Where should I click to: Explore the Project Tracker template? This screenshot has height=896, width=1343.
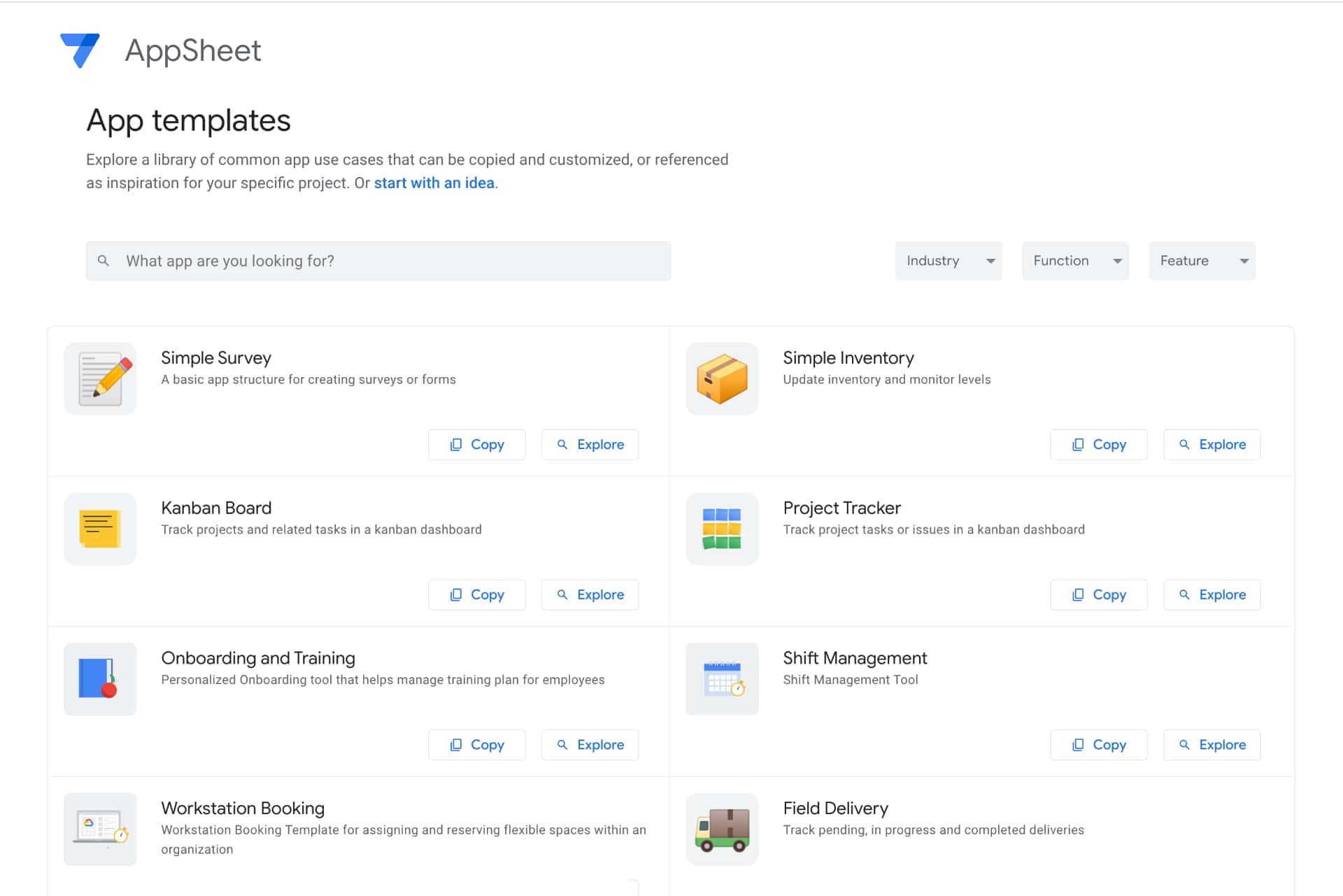[1211, 595]
